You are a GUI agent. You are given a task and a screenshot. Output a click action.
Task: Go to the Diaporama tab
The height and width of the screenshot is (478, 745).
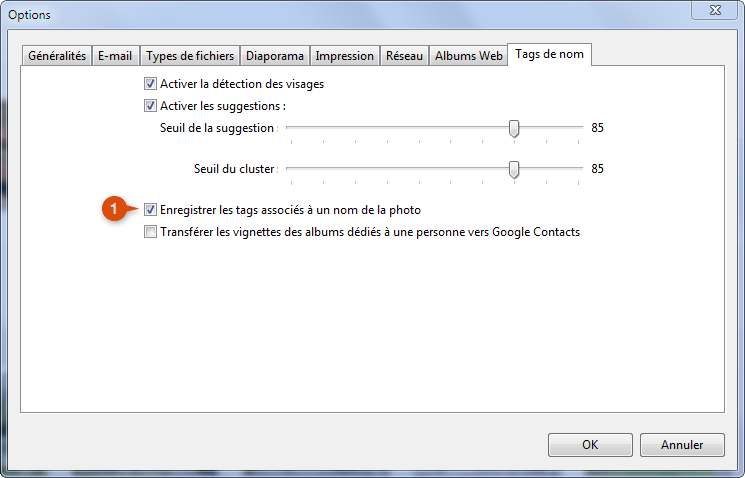coord(275,56)
